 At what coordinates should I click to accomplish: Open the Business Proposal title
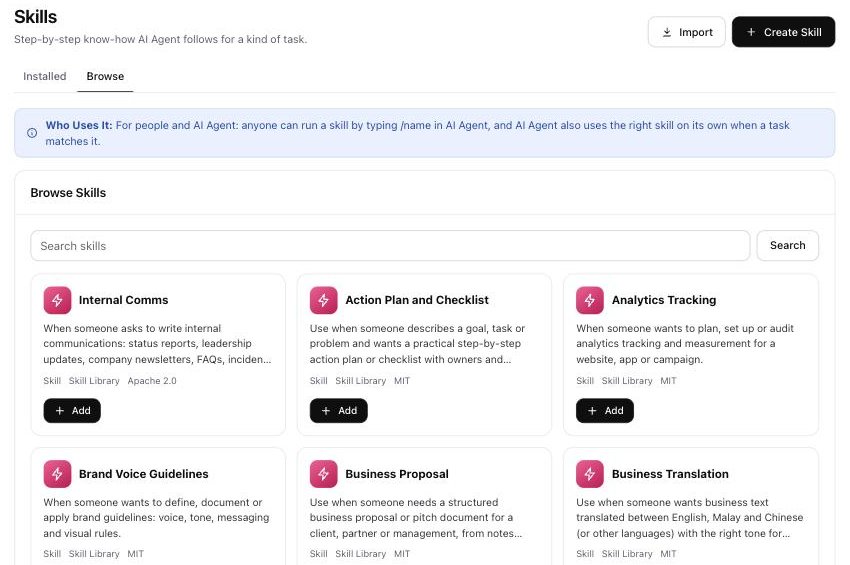pos(397,474)
